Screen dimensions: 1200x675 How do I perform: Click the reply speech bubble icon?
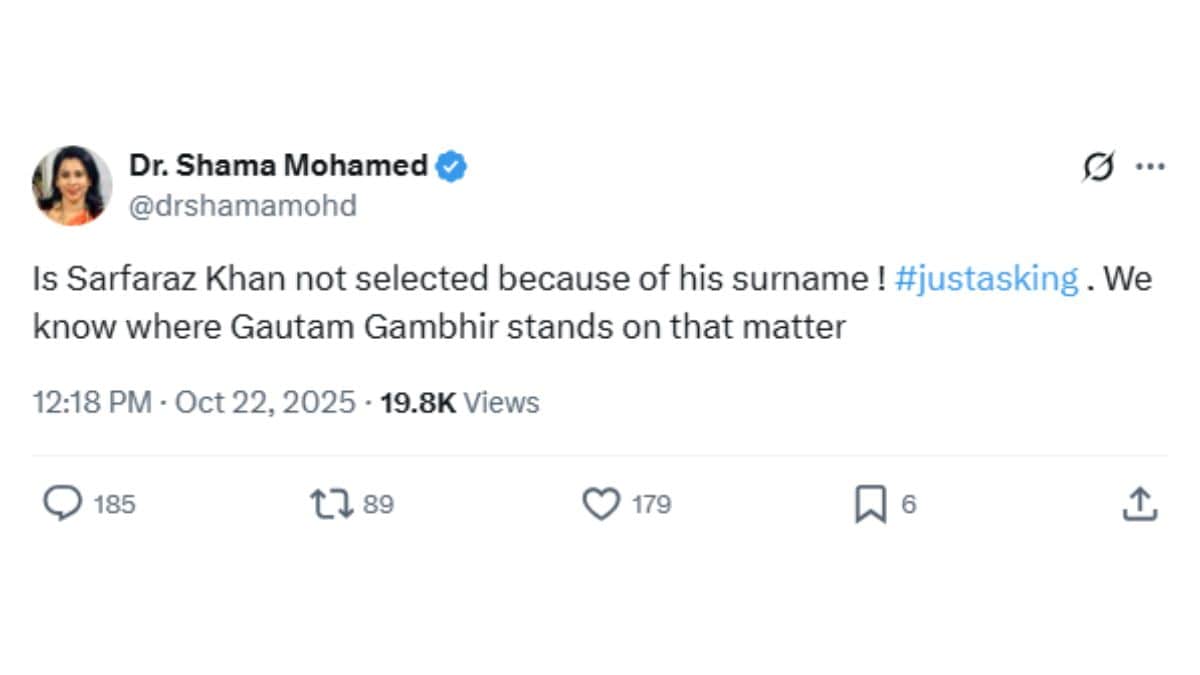[x=63, y=504]
